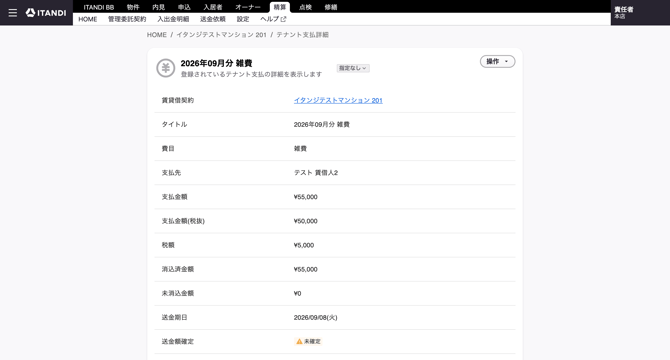
Task: Click the external link icon next to ヘルプ
Action: click(283, 19)
